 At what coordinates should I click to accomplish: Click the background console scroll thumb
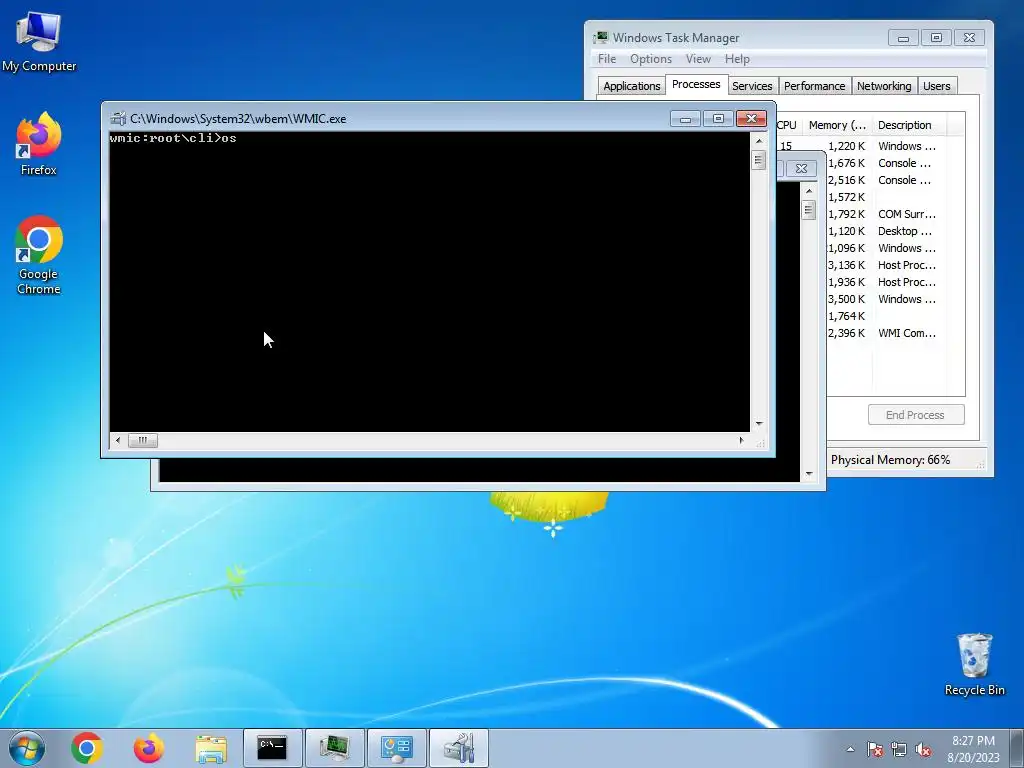pyautogui.click(x=809, y=210)
